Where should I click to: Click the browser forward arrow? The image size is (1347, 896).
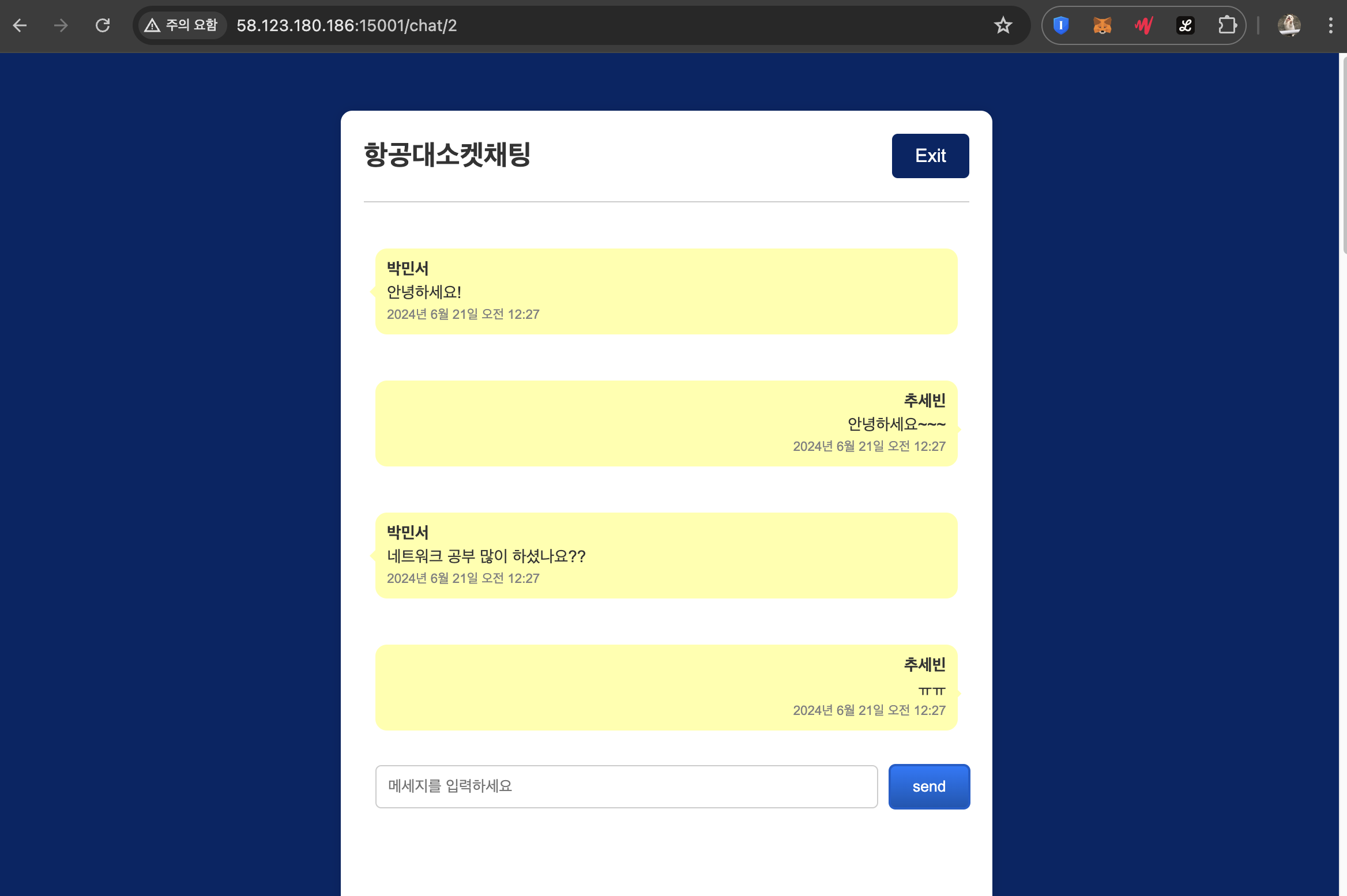tap(61, 25)
